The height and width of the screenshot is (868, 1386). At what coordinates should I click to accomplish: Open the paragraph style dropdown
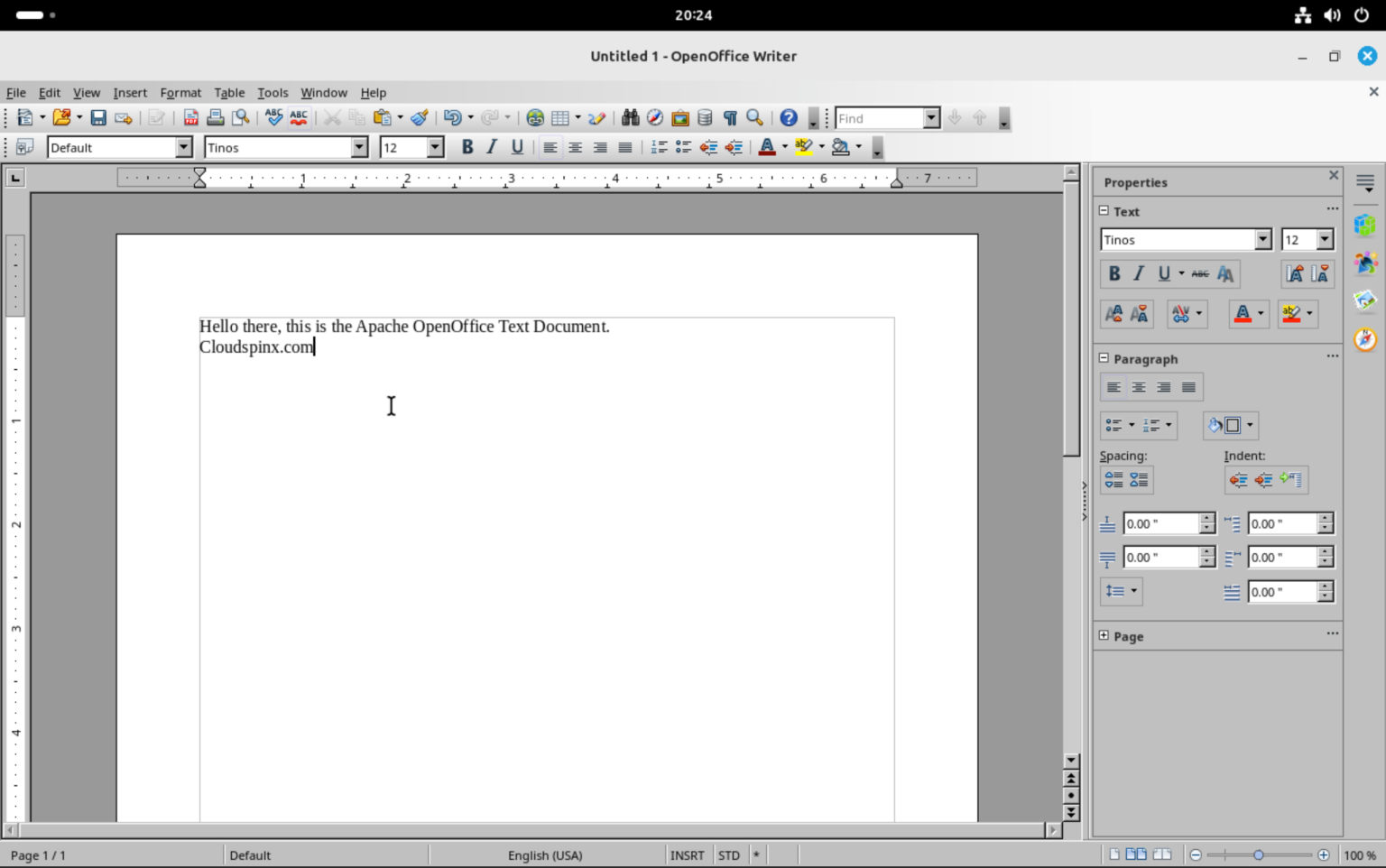(x=183, y=147)
